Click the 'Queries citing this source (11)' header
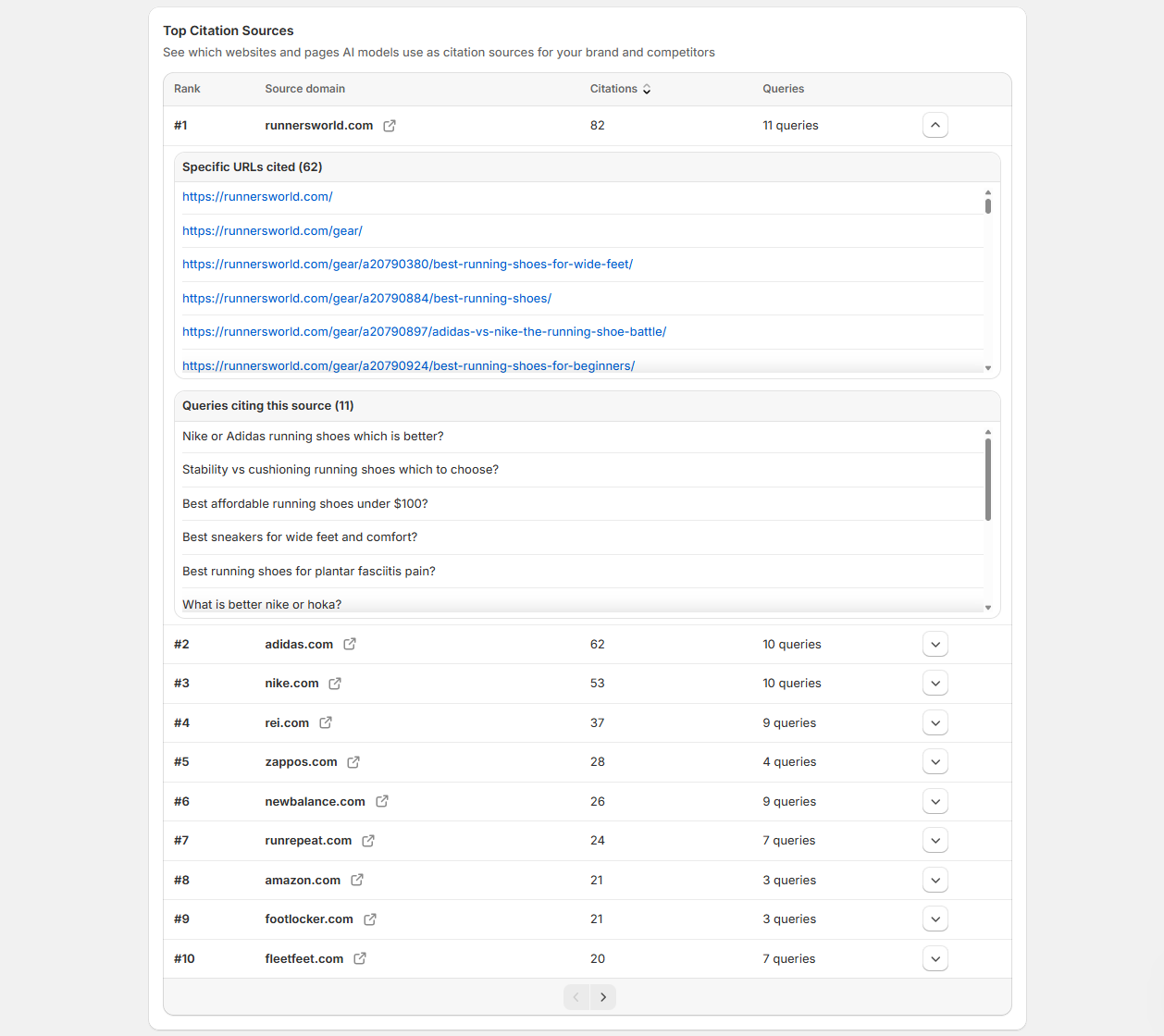Screen dimensions: 1164x1036 (268, 406)
